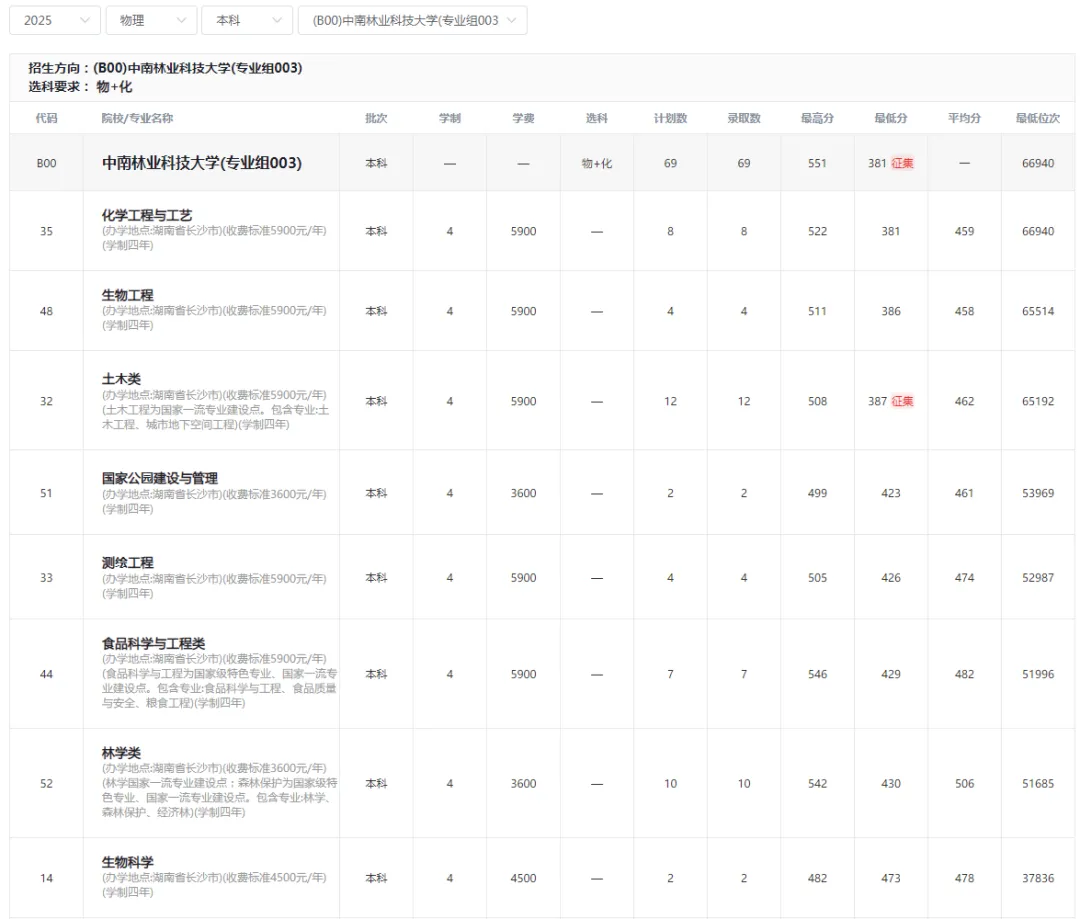Click lowest score 423 in 国家公园 row
Viewport: 1080px width, 919px height.
pos(891,493)
